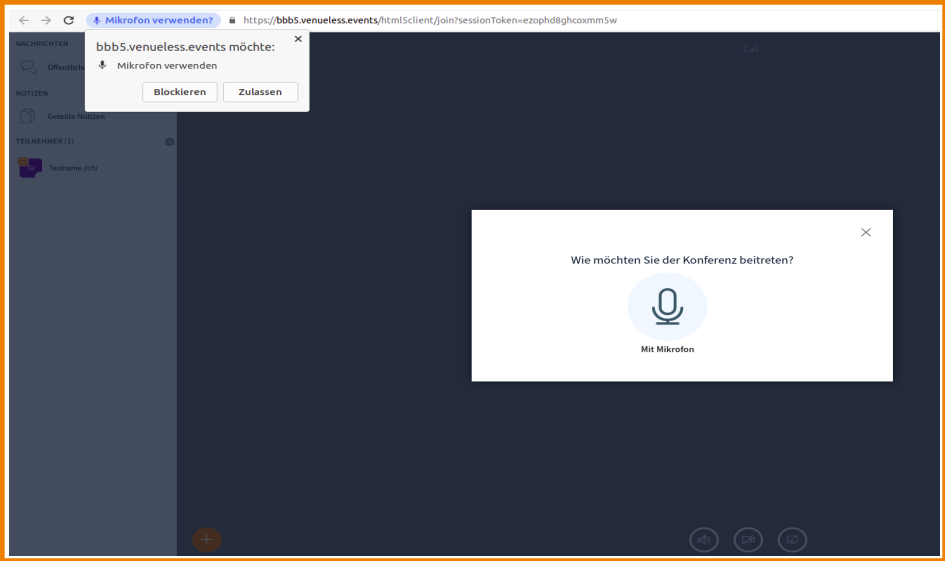Go back to the previous page

pos(24,20)
